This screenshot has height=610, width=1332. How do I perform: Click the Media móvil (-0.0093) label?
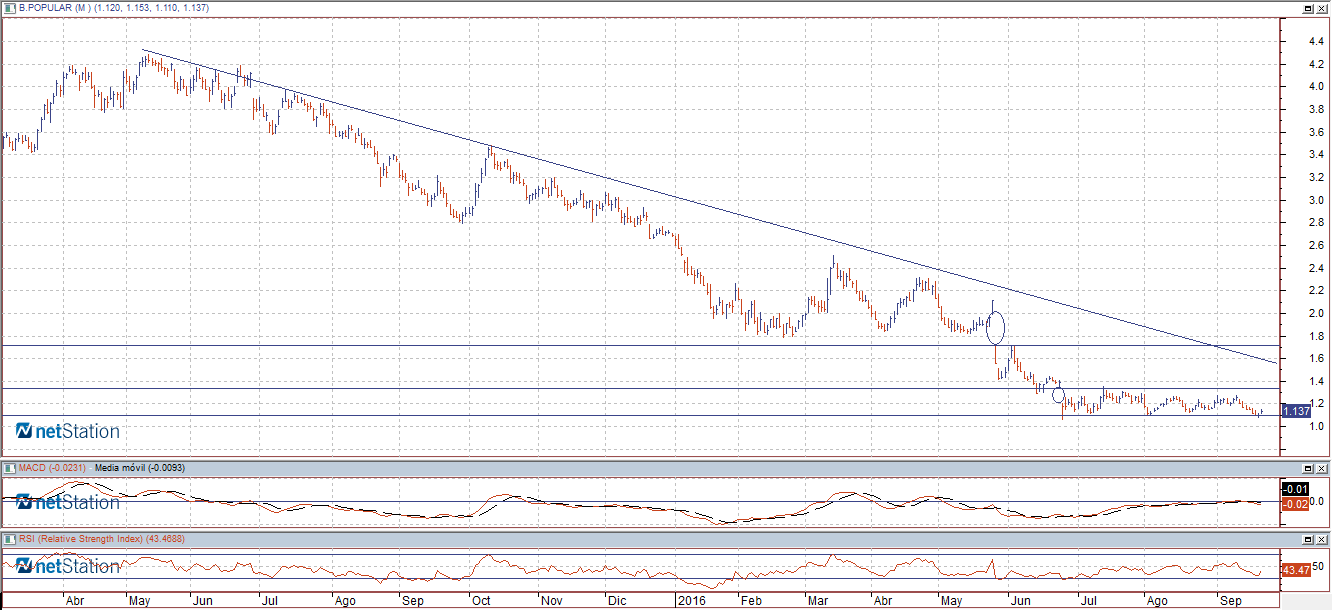pos(134,468)
